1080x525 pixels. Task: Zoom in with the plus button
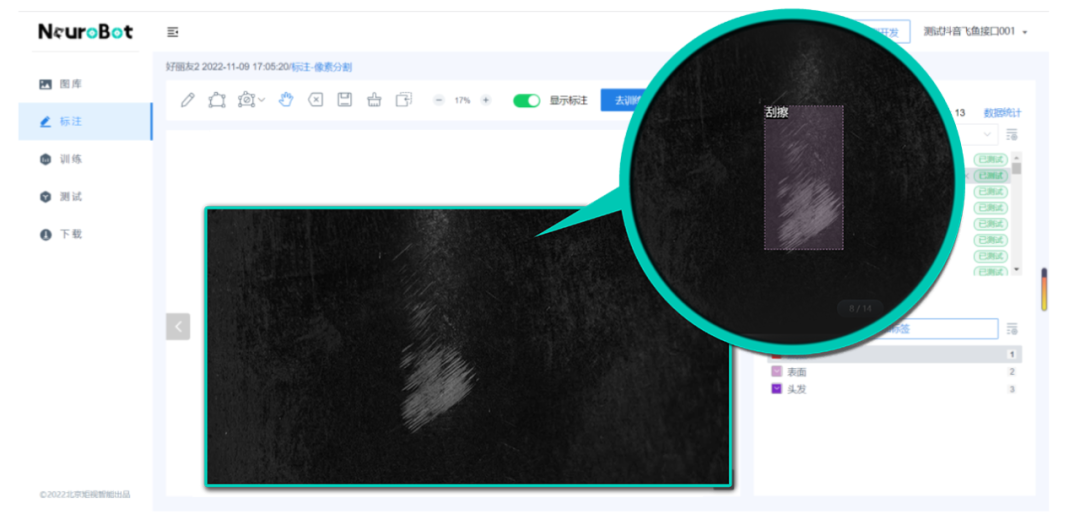[x=486, y=100]
